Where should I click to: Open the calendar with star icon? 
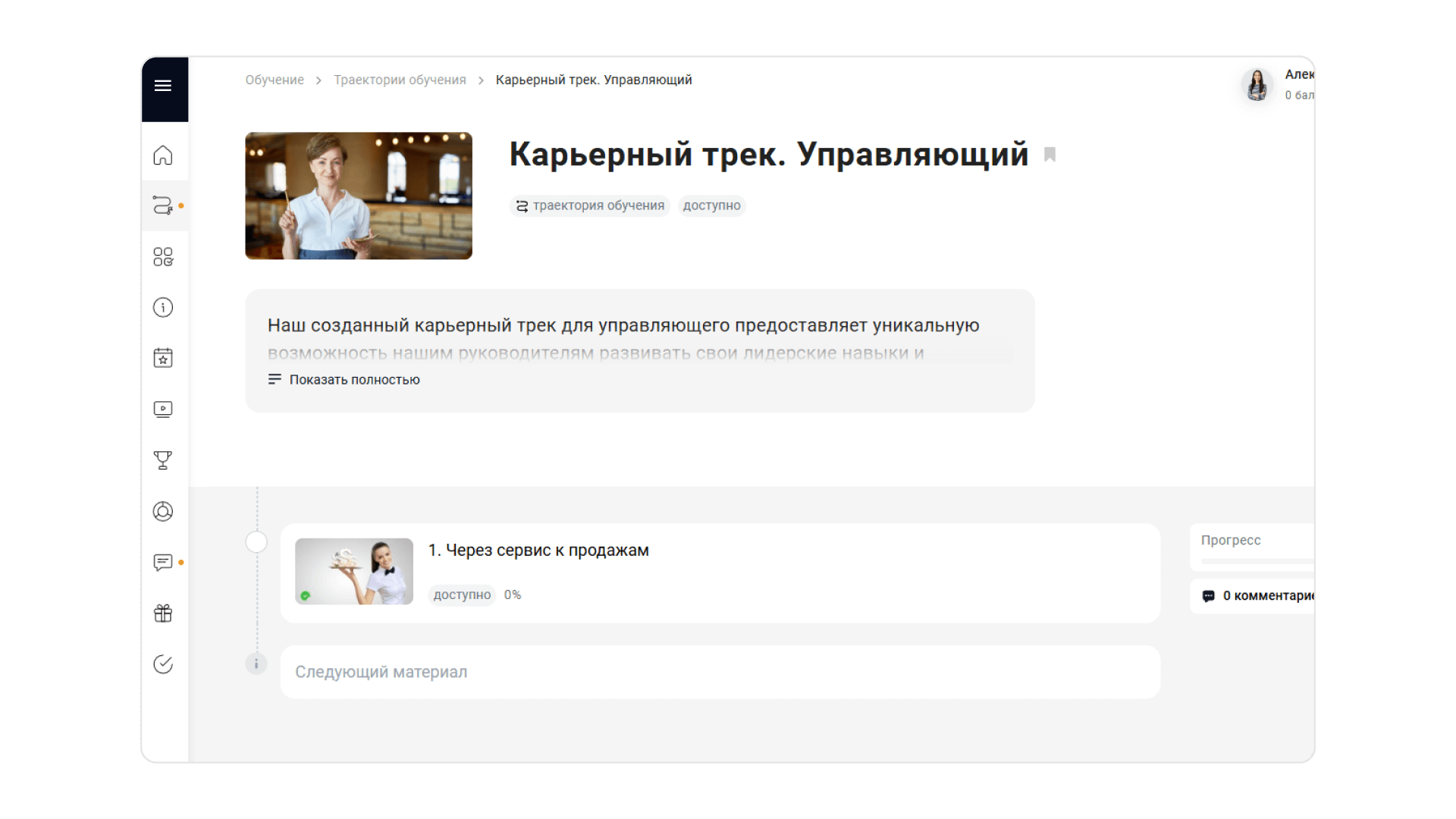(163, 358)
